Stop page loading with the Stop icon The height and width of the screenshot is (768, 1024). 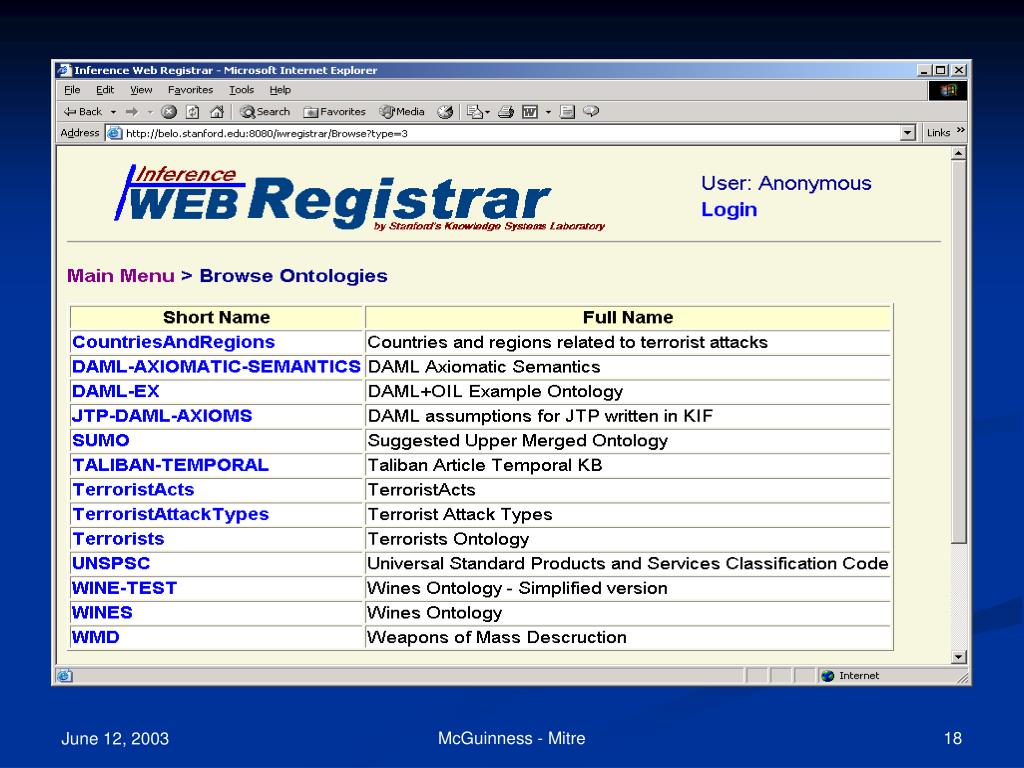coord(168,112)
